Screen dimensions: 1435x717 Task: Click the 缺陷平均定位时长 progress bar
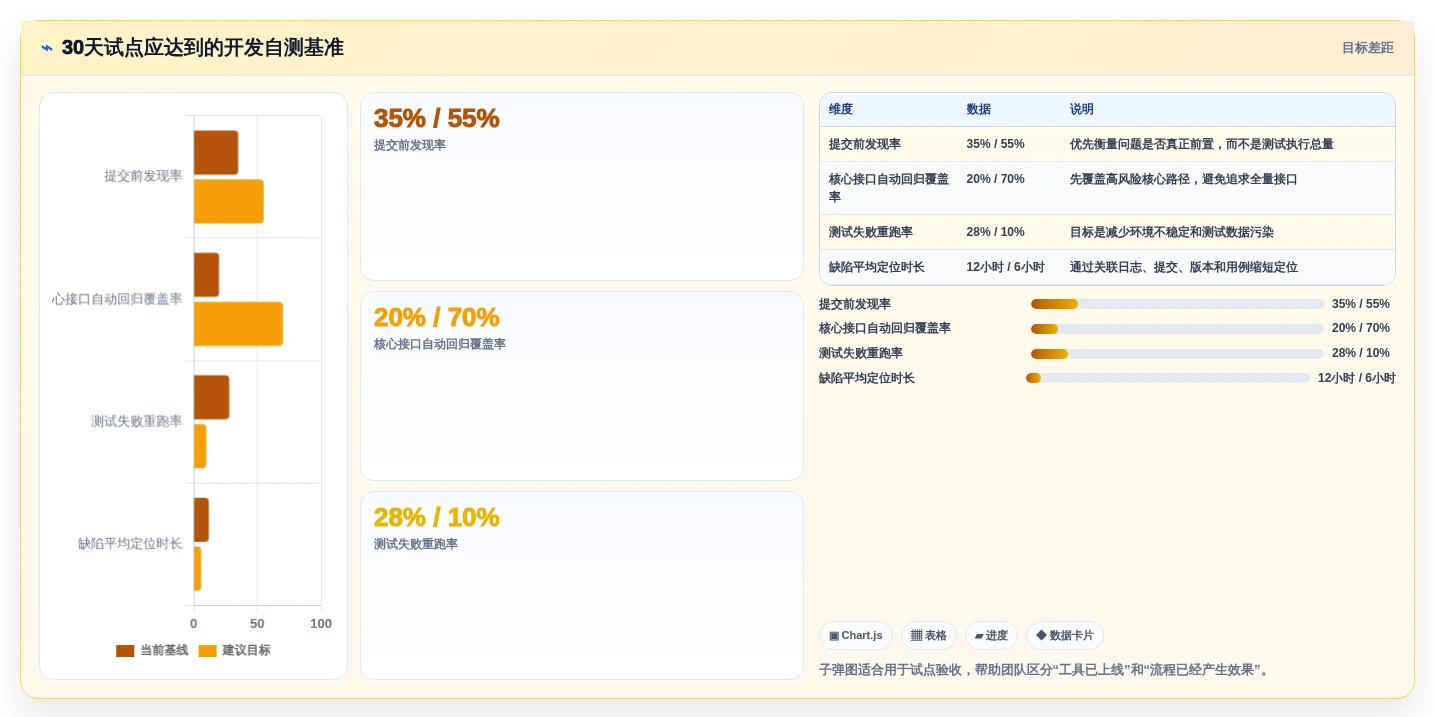(1168, 378)
